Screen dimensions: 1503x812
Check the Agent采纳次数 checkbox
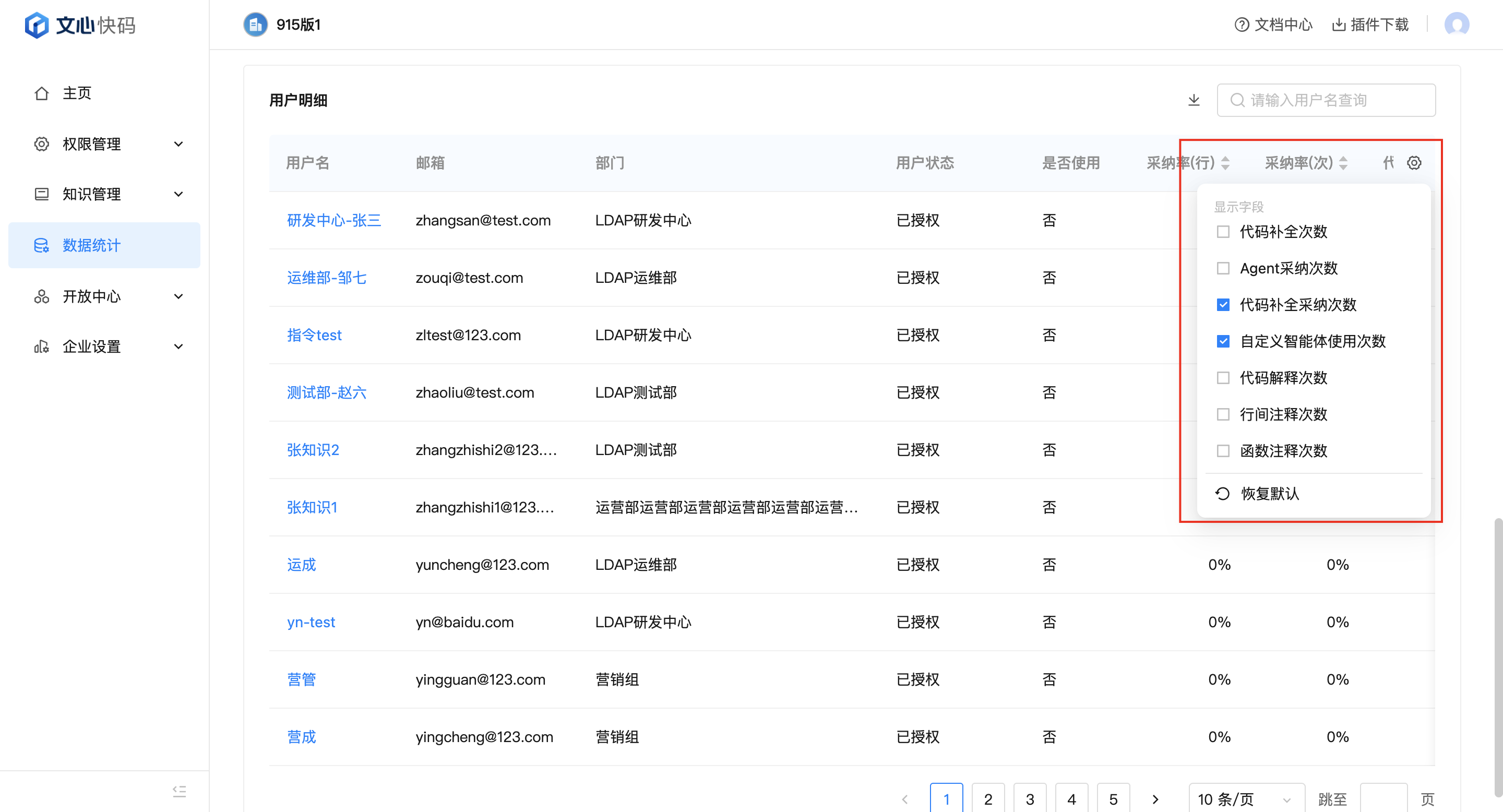pos(1223,268)
